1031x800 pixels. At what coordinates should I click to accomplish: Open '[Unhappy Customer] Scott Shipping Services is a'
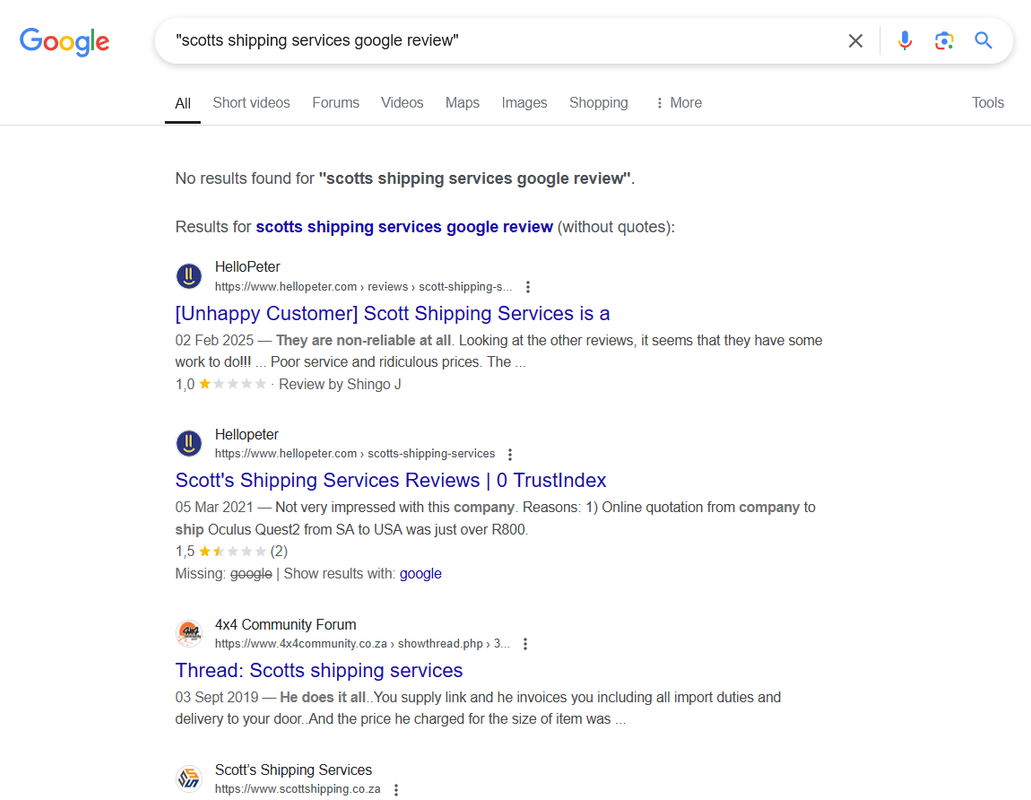click(x=393, y=314)
